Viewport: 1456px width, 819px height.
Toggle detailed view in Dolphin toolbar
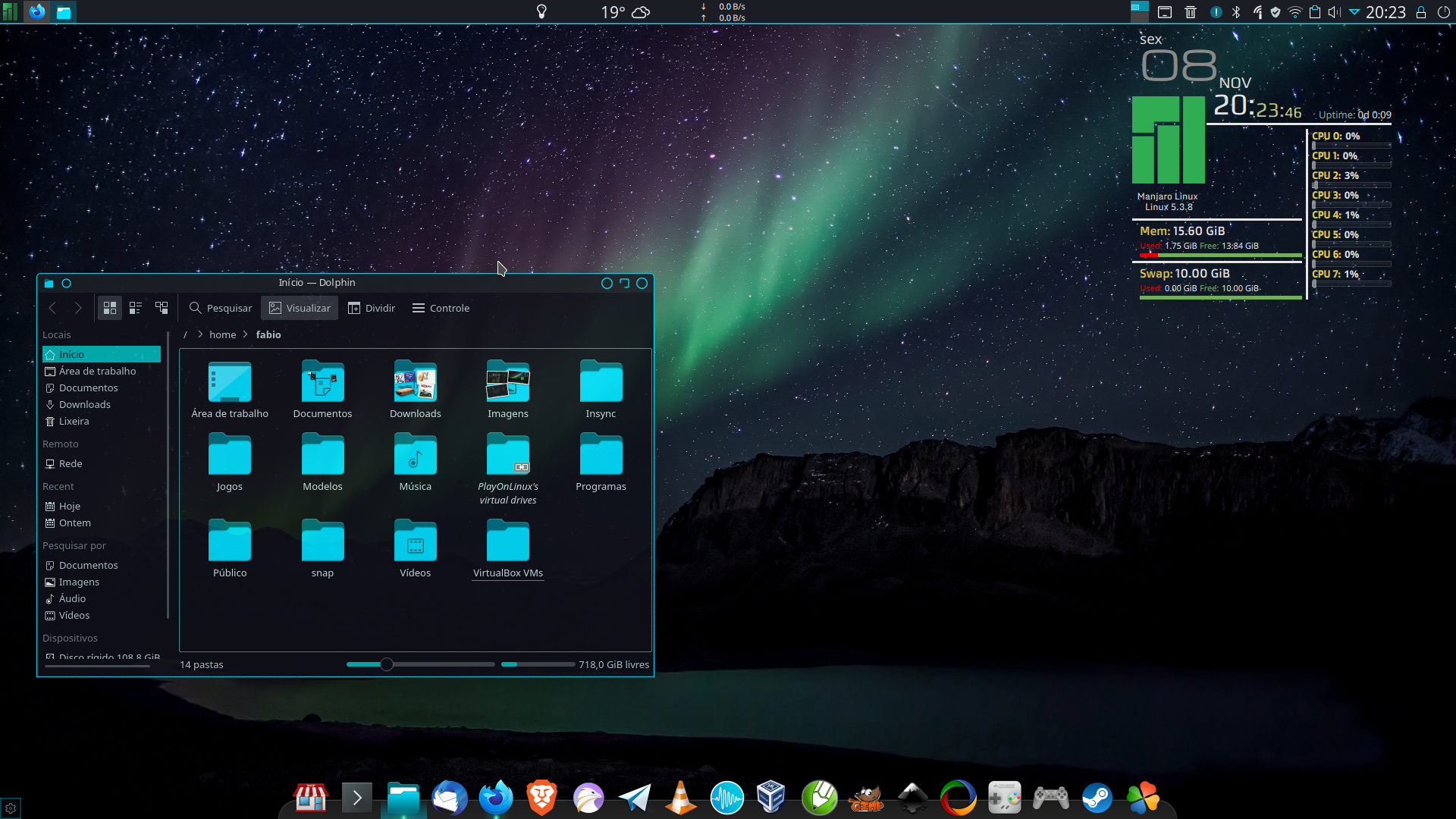(135, 307)
